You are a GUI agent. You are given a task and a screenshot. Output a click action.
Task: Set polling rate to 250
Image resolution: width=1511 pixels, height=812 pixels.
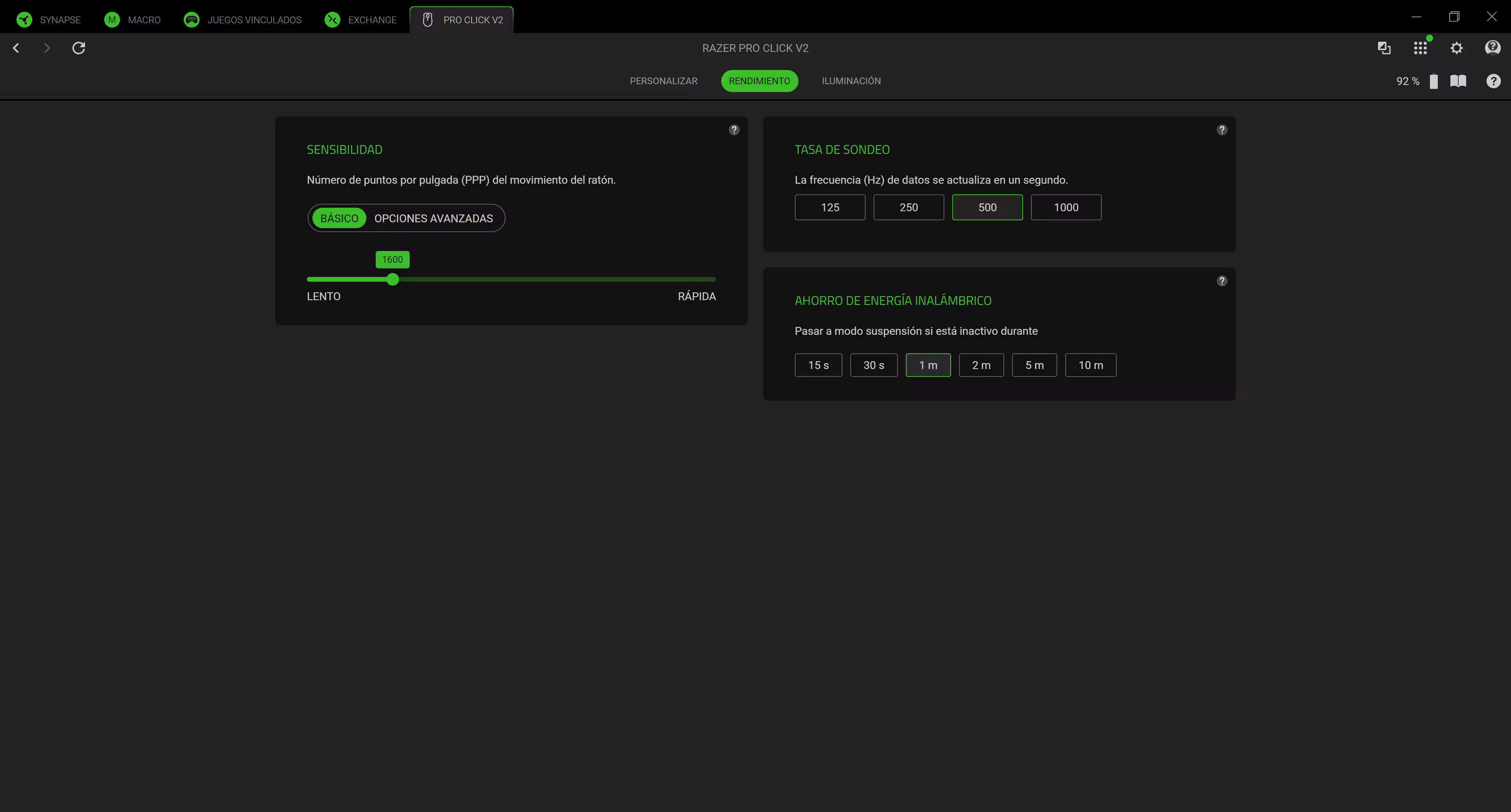909,207
